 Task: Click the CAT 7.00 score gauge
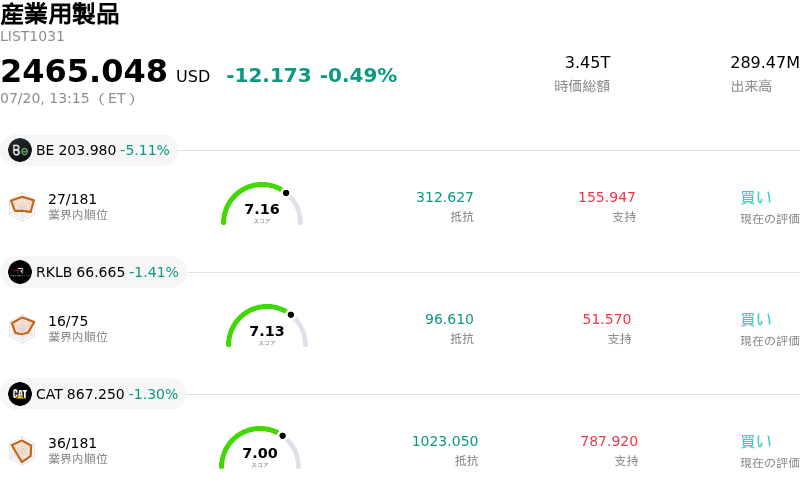[260, 448]
